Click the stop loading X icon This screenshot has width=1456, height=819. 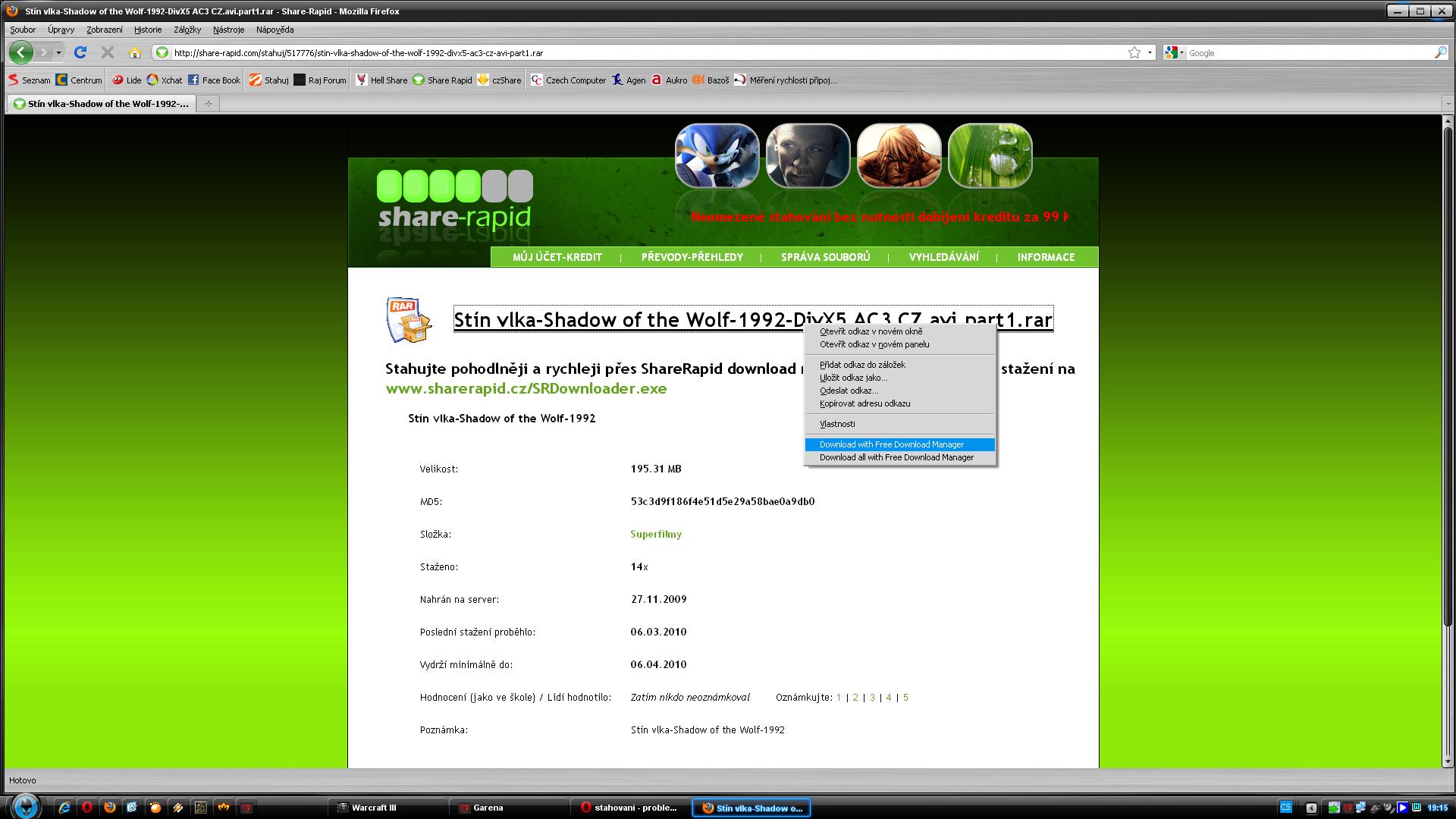click(108, 52)
